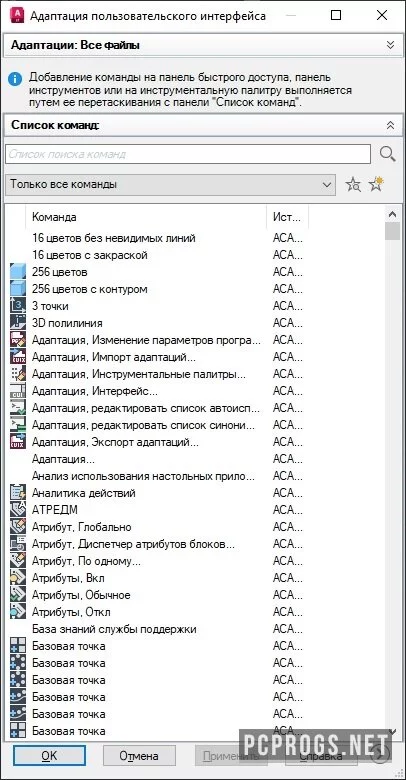Select Адаптация, Экспорт адаптаций... text
This screenshot has width=406, height=780.
click(115, 442)
